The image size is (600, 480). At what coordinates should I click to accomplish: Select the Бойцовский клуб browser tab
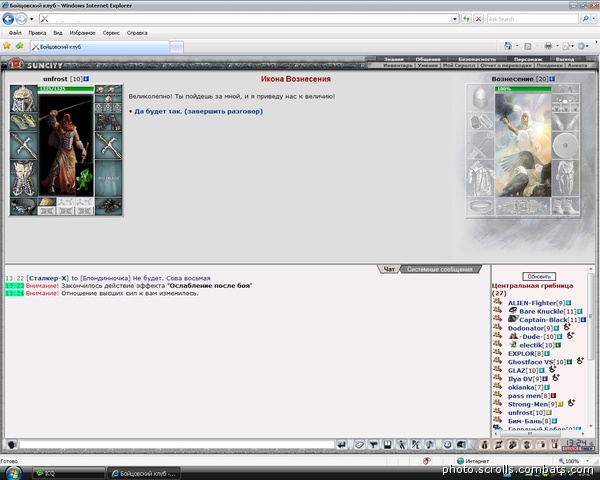coord(100,47)
